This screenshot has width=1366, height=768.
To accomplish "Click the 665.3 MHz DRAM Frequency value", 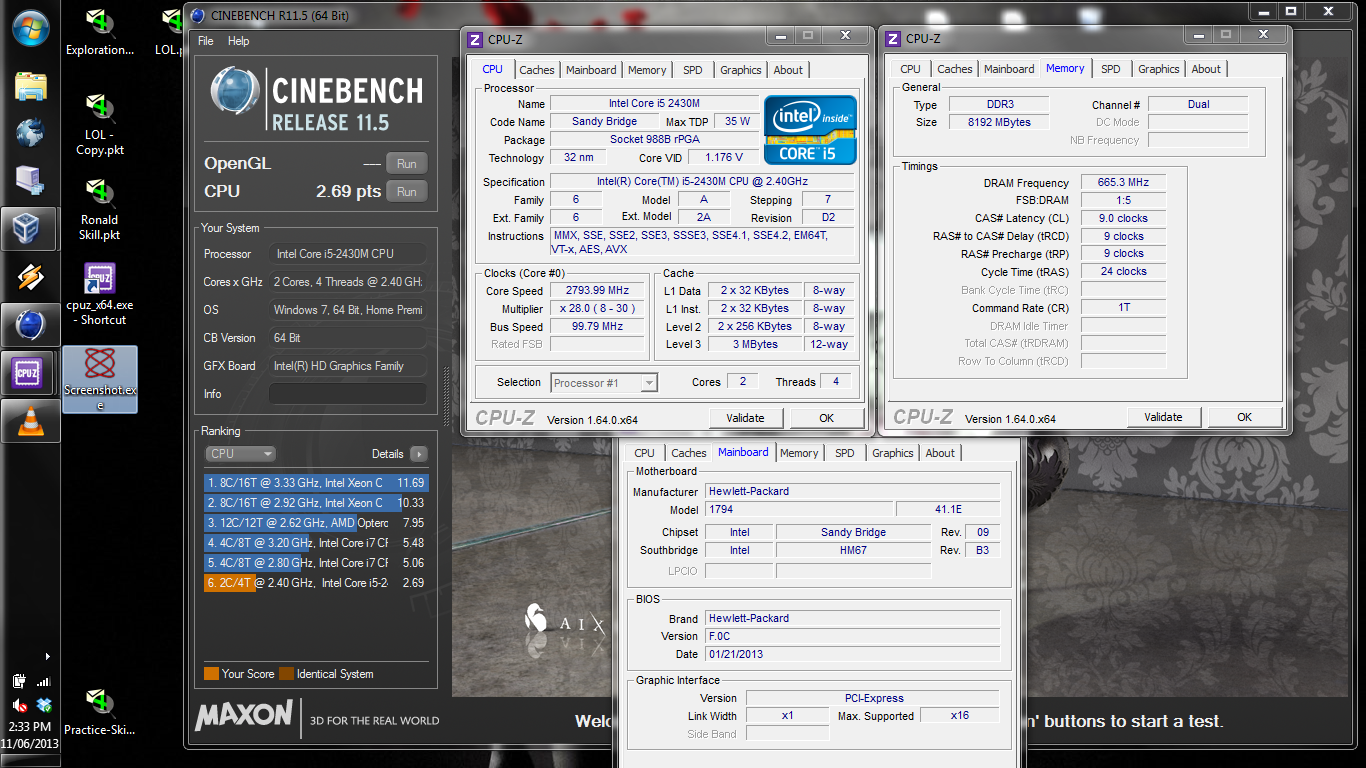I will click(x=1122, y=183).
